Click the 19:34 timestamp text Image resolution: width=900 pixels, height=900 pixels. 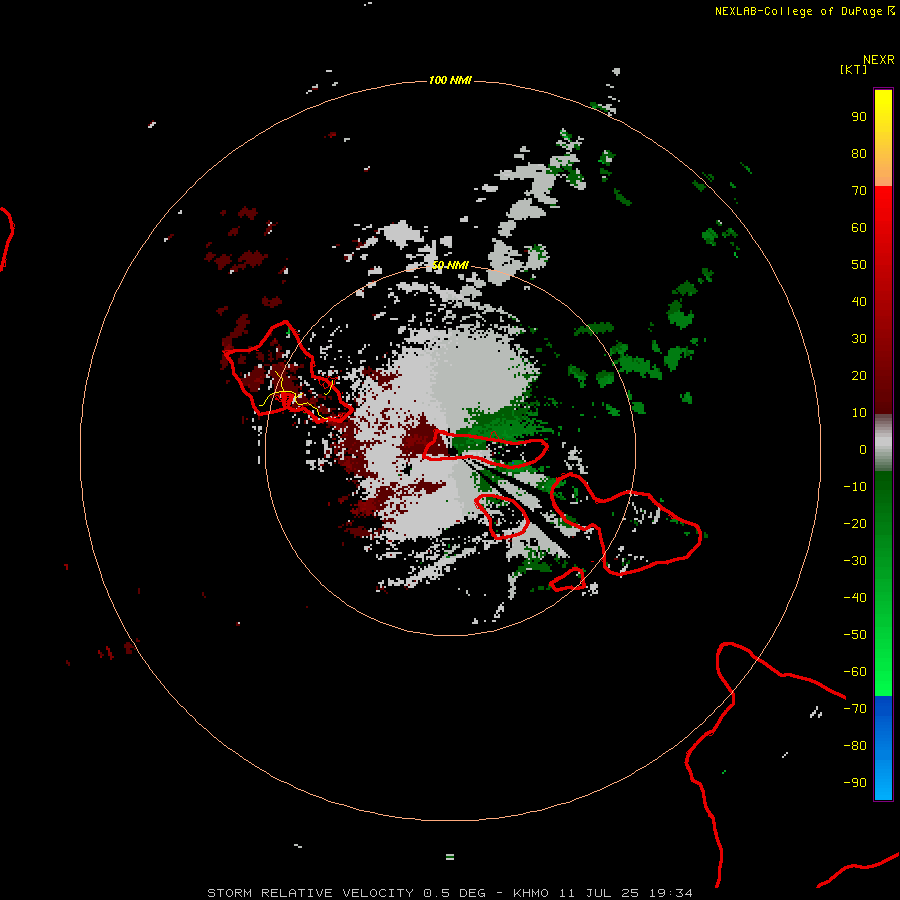click(x=671, y=893)
